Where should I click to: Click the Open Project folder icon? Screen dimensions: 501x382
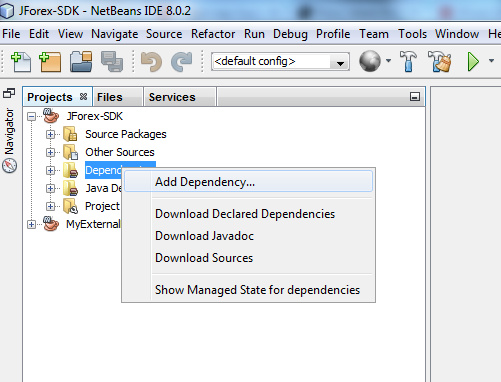point(81,61)
